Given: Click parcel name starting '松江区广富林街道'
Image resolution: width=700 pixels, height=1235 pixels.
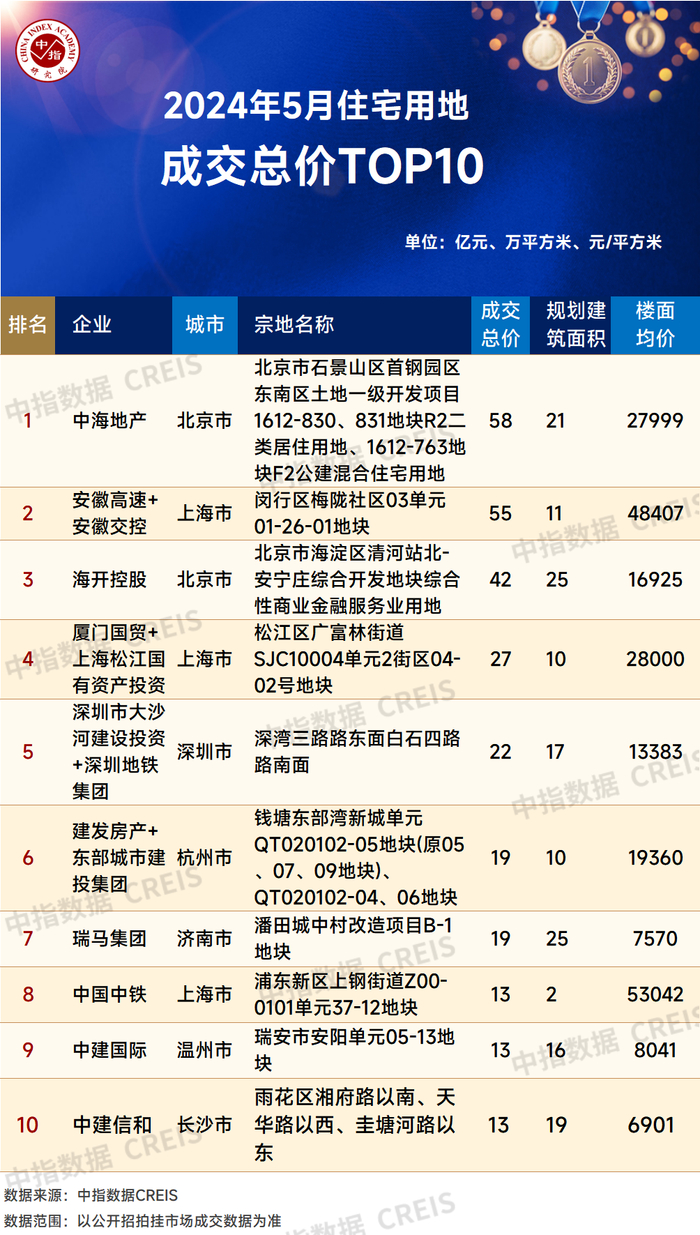Looking at the screenshot, I should (357, 659).
